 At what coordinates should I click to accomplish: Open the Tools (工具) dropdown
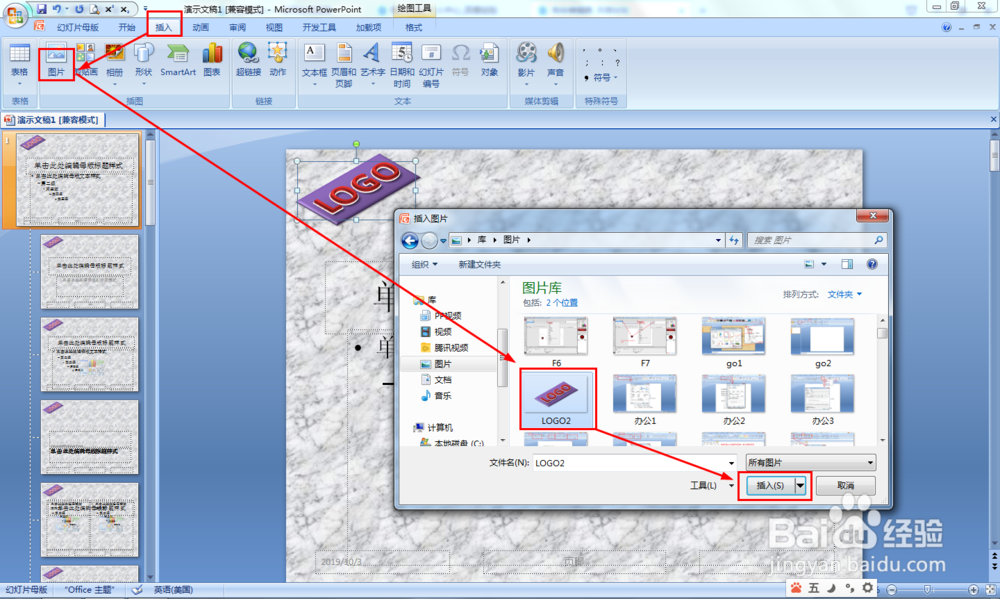(712, 485)
